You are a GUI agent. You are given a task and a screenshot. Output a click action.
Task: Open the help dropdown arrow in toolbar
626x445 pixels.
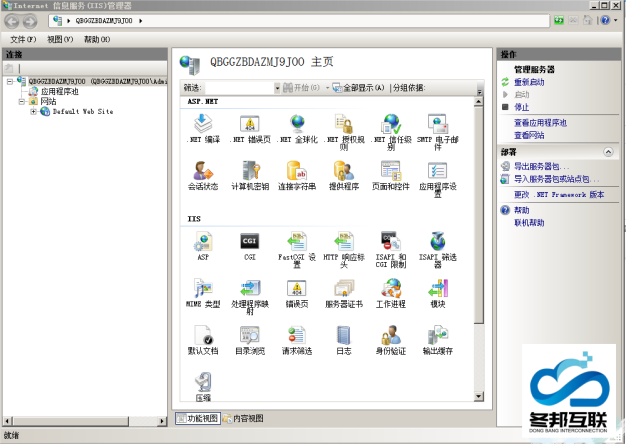pos(615,20)
